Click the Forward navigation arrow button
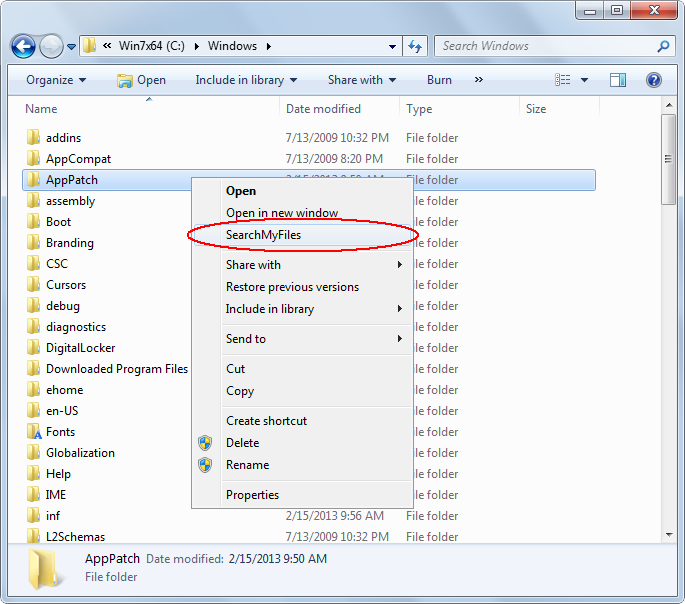Screen dimensions: 685x604 point(52,46)
